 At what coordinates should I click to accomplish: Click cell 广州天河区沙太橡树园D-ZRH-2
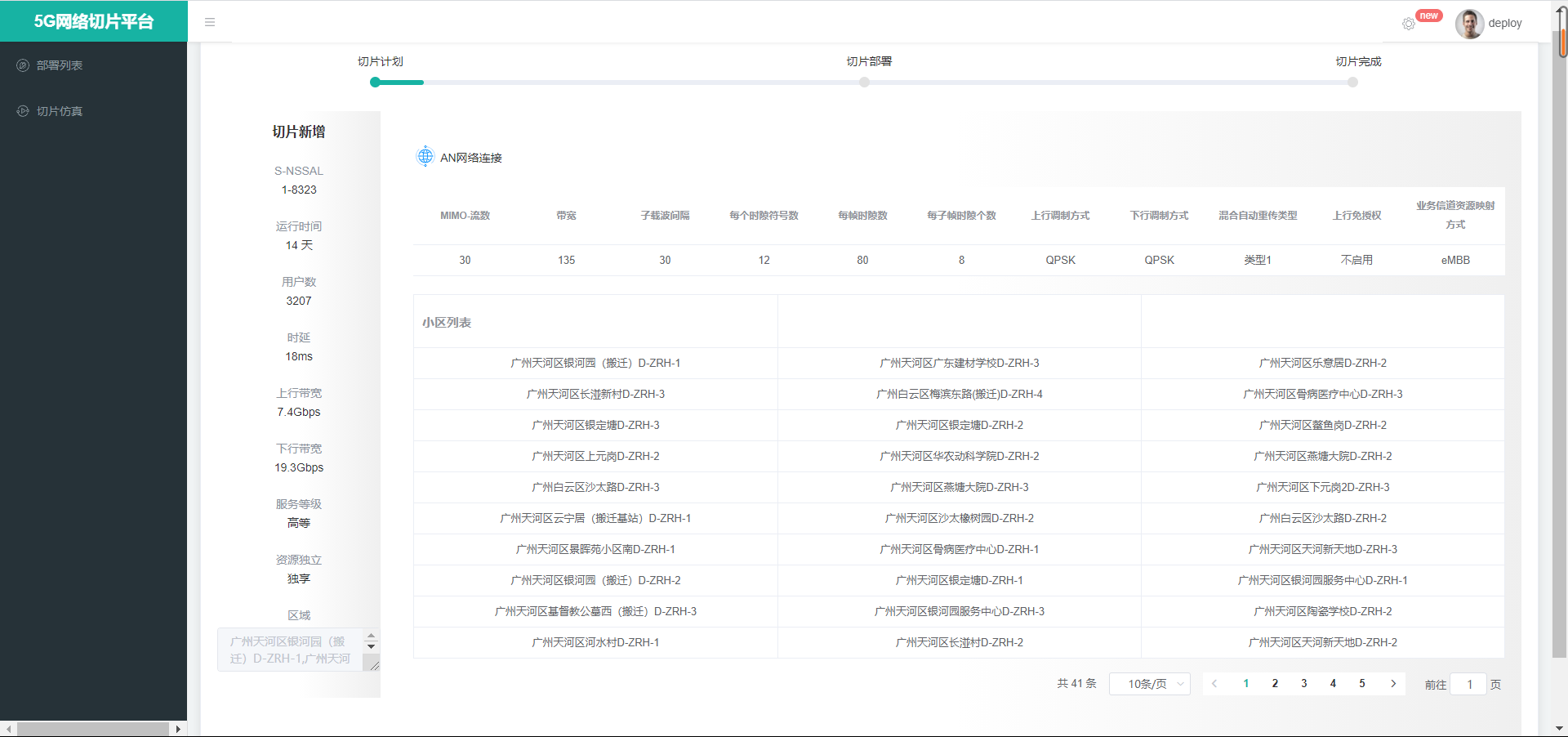point(959,518)
